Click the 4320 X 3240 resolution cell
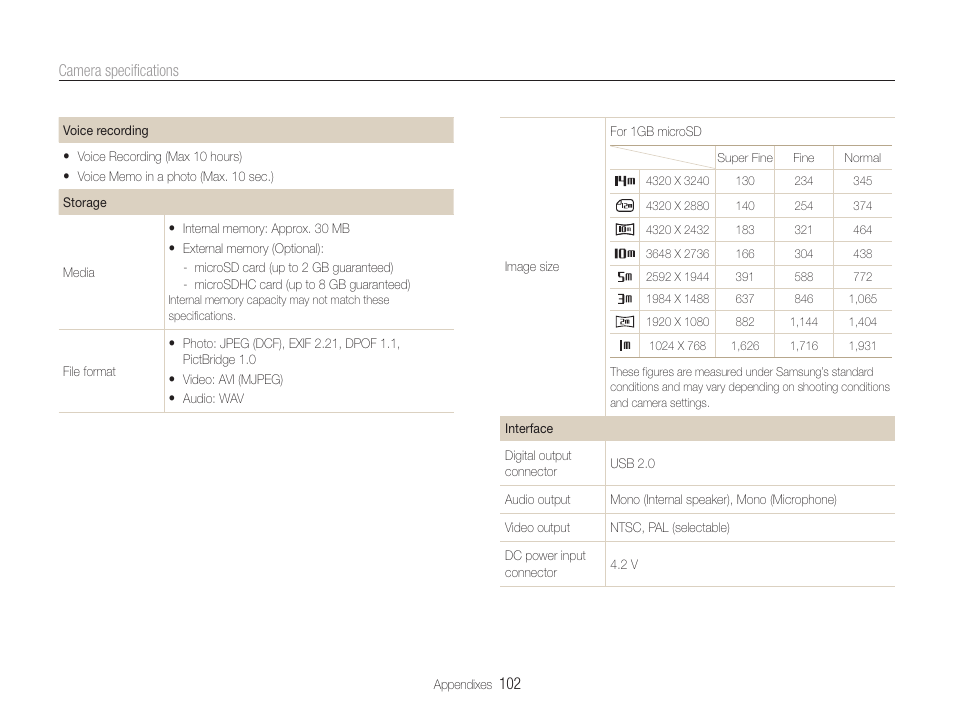Screen dimensions: 954x720 (677, 181)
